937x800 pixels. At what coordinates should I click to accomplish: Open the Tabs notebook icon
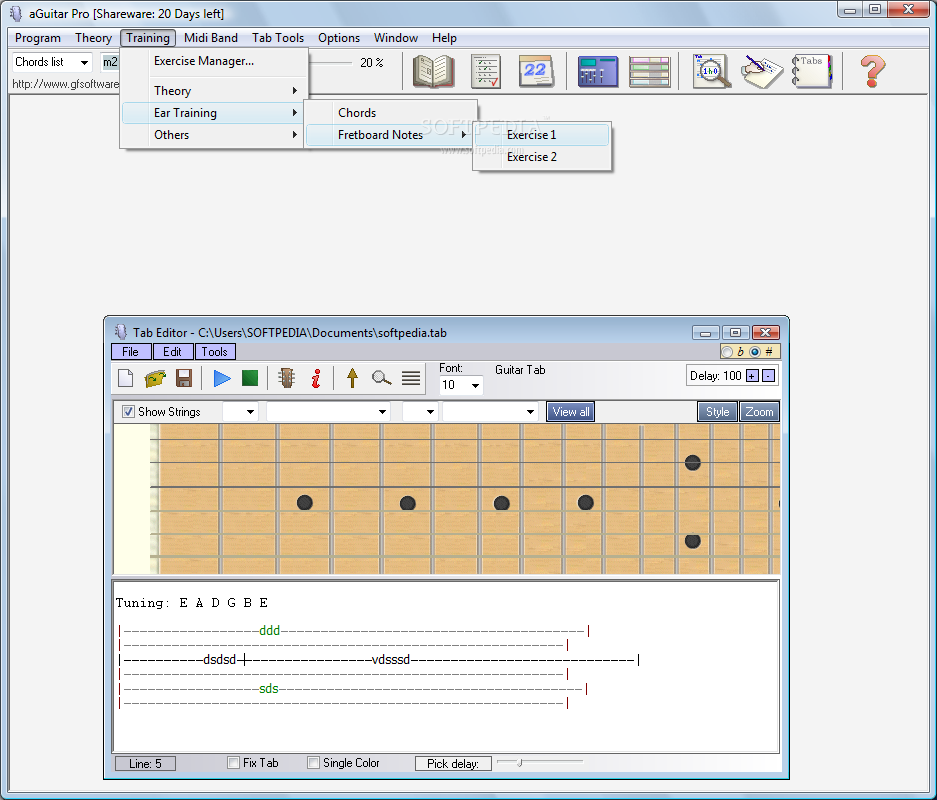coord(812,71)
